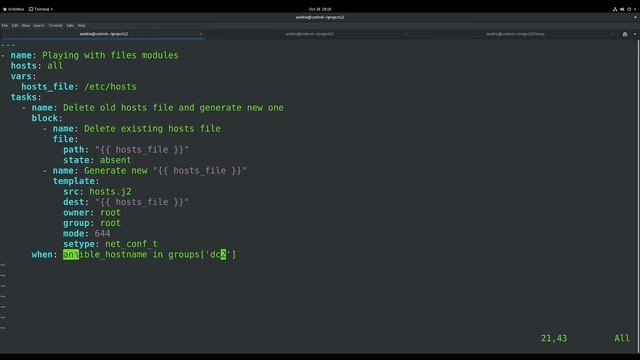Close the first terminal tab
This screenshot has width=640, height=360.
tap(200, 34)
